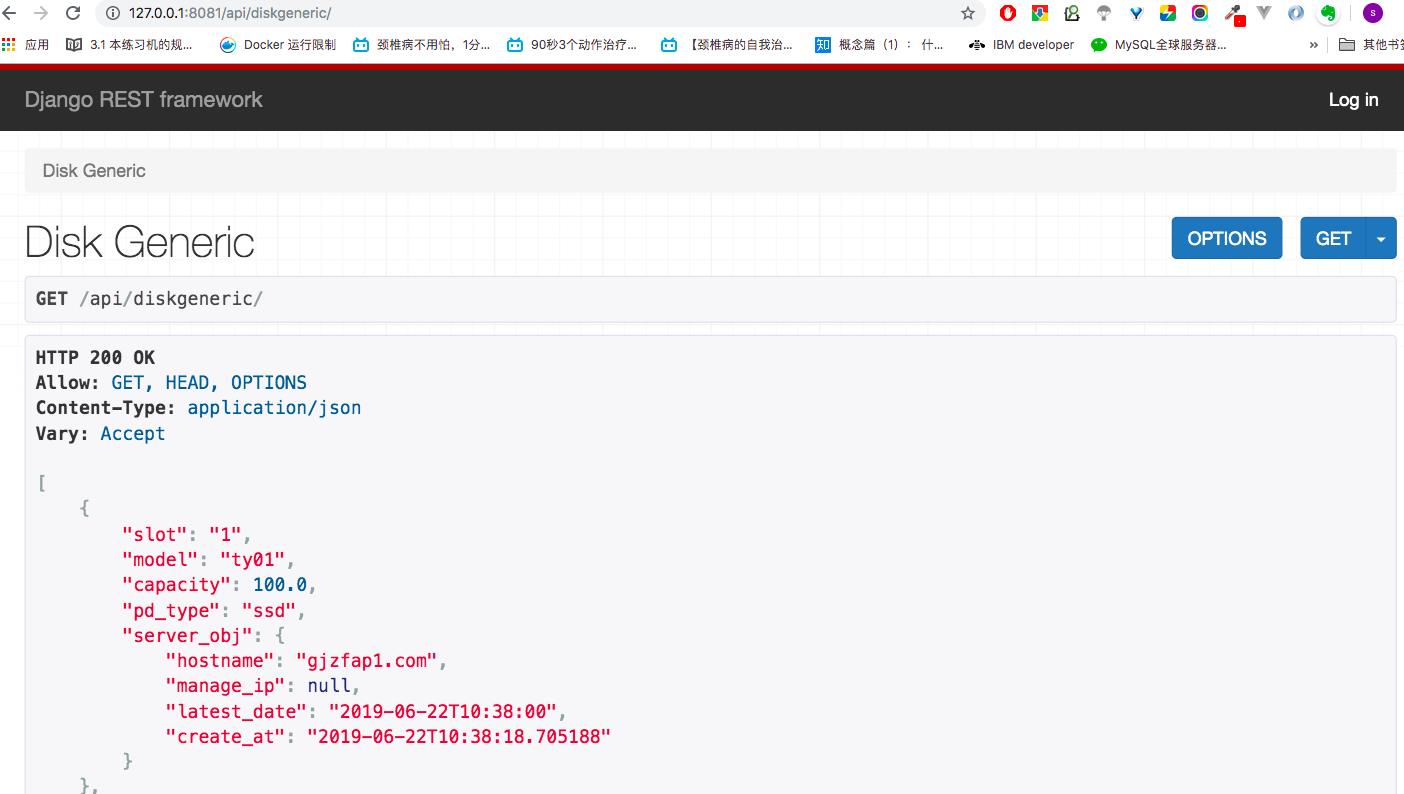
Task: Open the red stop-hand adblock extension
Action: click(x=1008, y=13)
